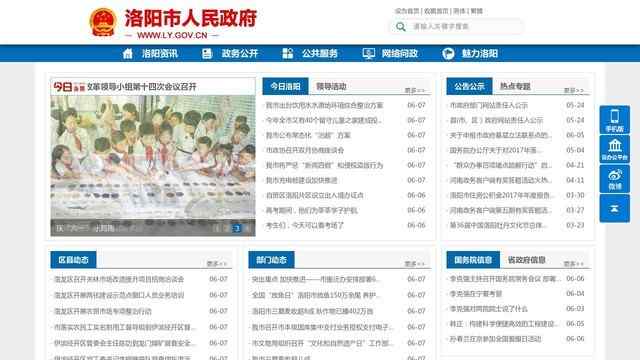
Task: Open notice 市政府部门网站责任人公示
Action: [x=489, y=105]
